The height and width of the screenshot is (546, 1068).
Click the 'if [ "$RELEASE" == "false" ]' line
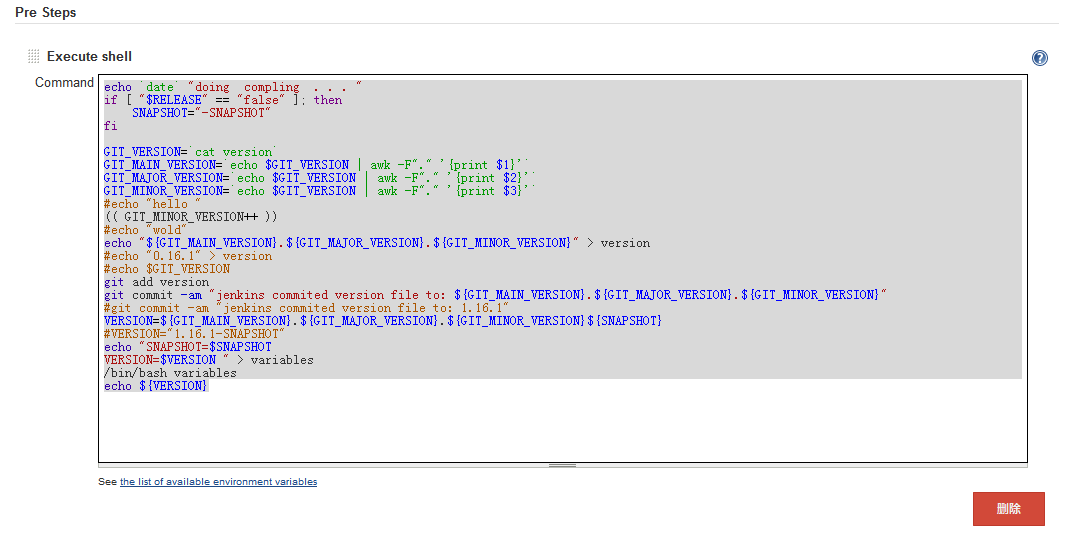coord(223,100)
